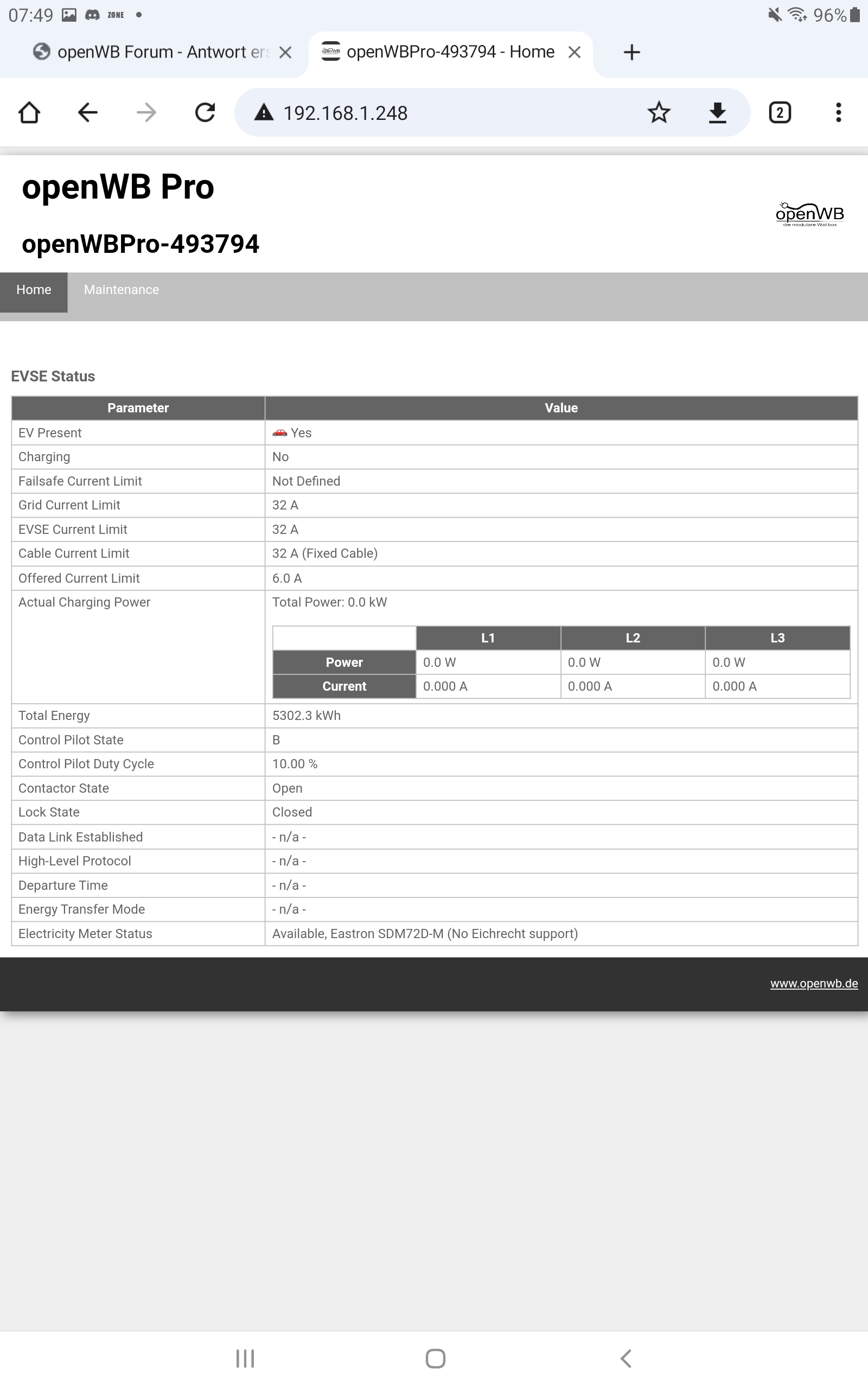Close the openWBPro-493794 Home tab
The width and height of the screenshot is (868, 1389).
pyautogui.click(x=574, y=52)
